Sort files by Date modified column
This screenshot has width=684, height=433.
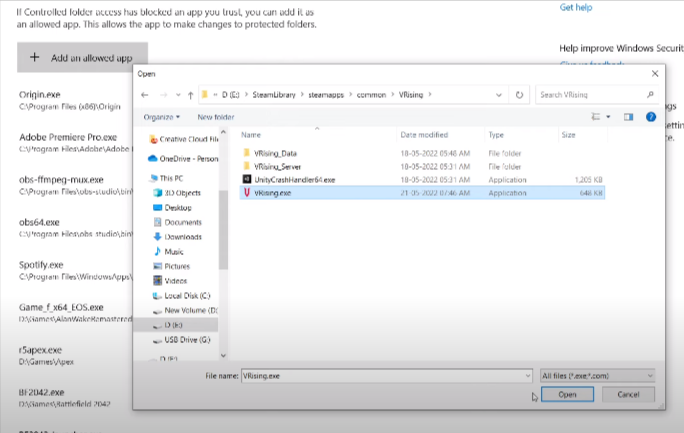pyautogui.click(x=424, y=135)
